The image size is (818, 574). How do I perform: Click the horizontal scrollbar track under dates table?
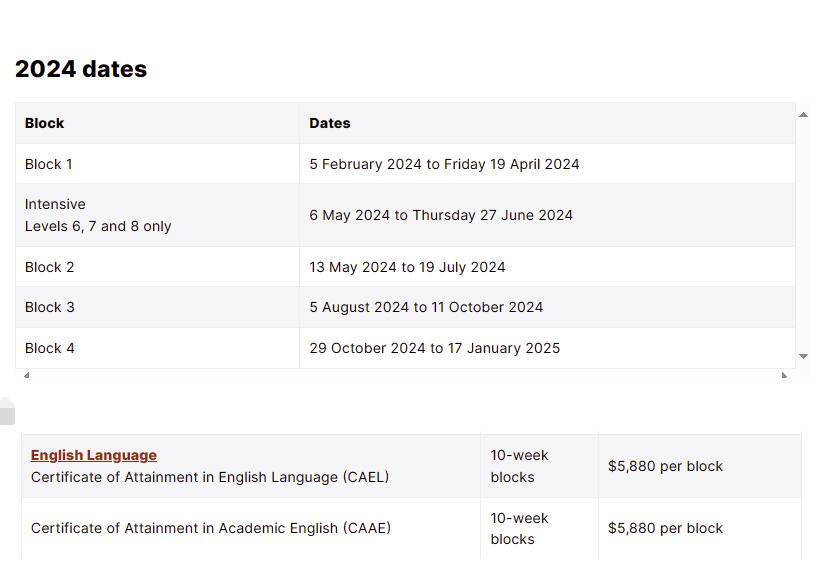[x=405, y=375]
